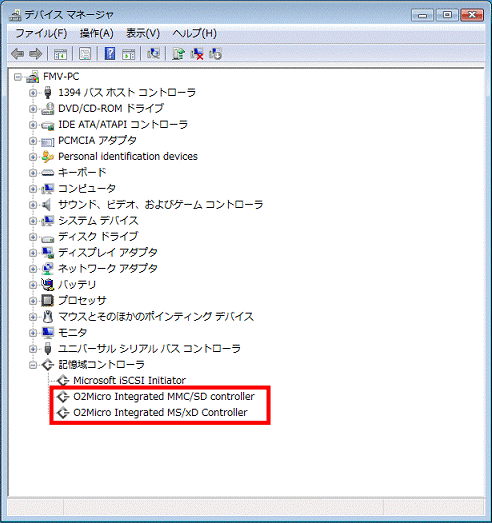Click the network adapter category icon
The height and width of the screenshot is (523, 492).
pyautogui.click(x=48, y=269)
